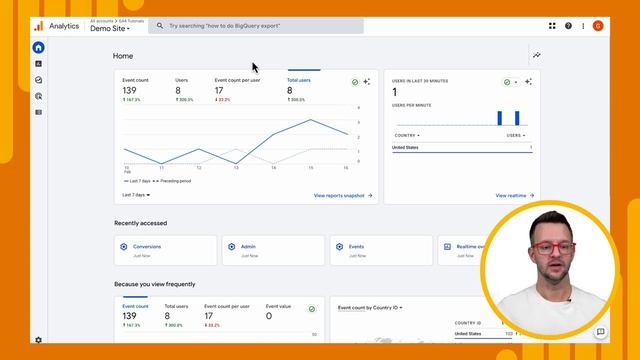Image resolution: width=640 pixels, height=360 pixels.
Task: Click the account avatar icon
Action: pyautogui.click(x=598, y=26)
